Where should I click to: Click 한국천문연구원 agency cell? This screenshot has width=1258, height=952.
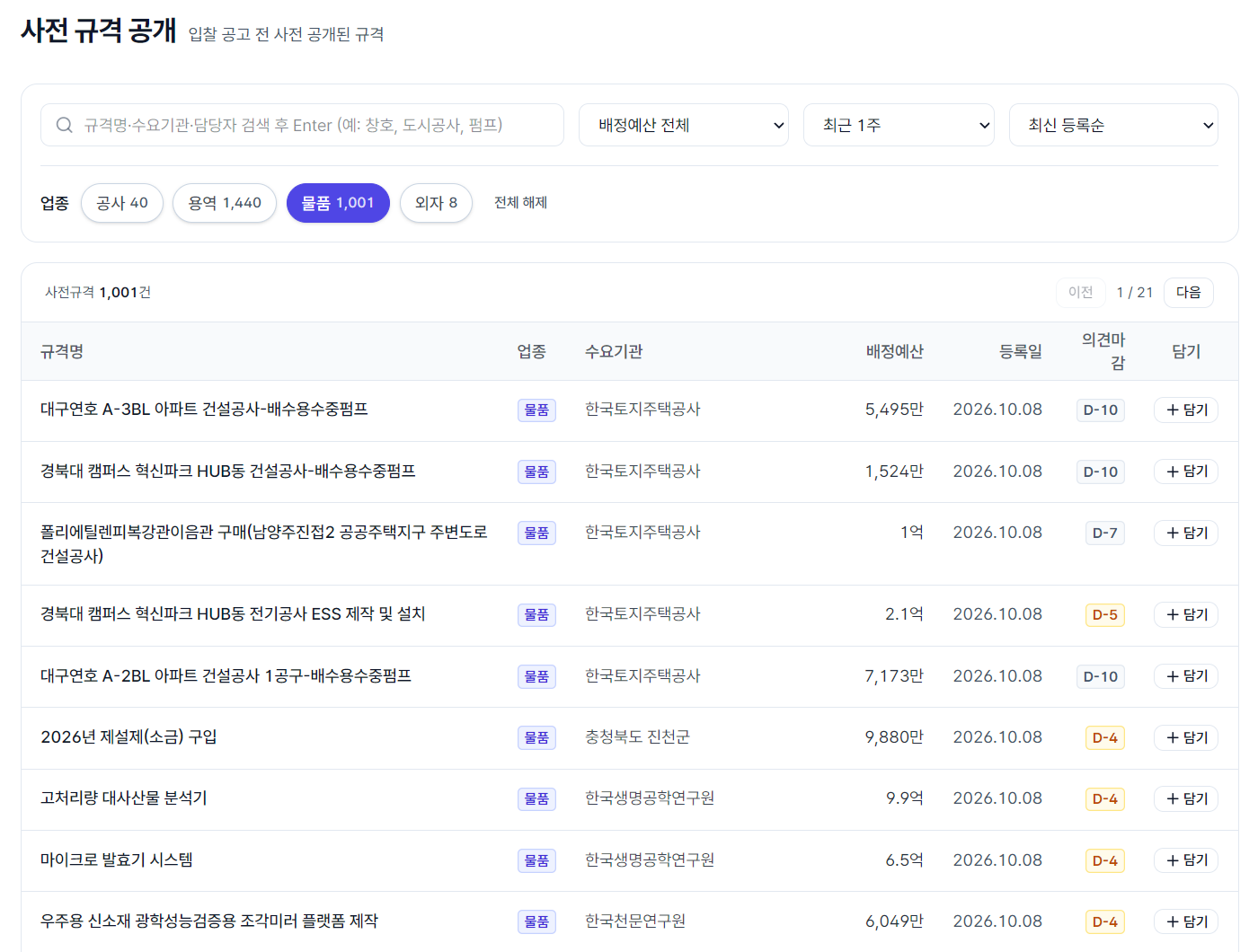tap(635, 921)
